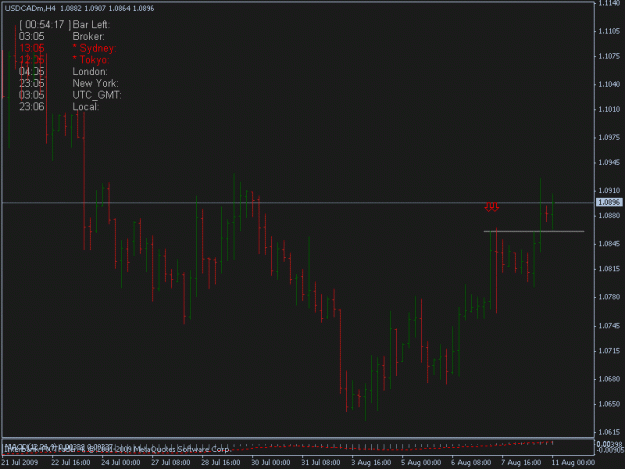Click the indicator scale value -0.00905
The height and width of the screenshot is (469, 625).
tap(609, 450)
